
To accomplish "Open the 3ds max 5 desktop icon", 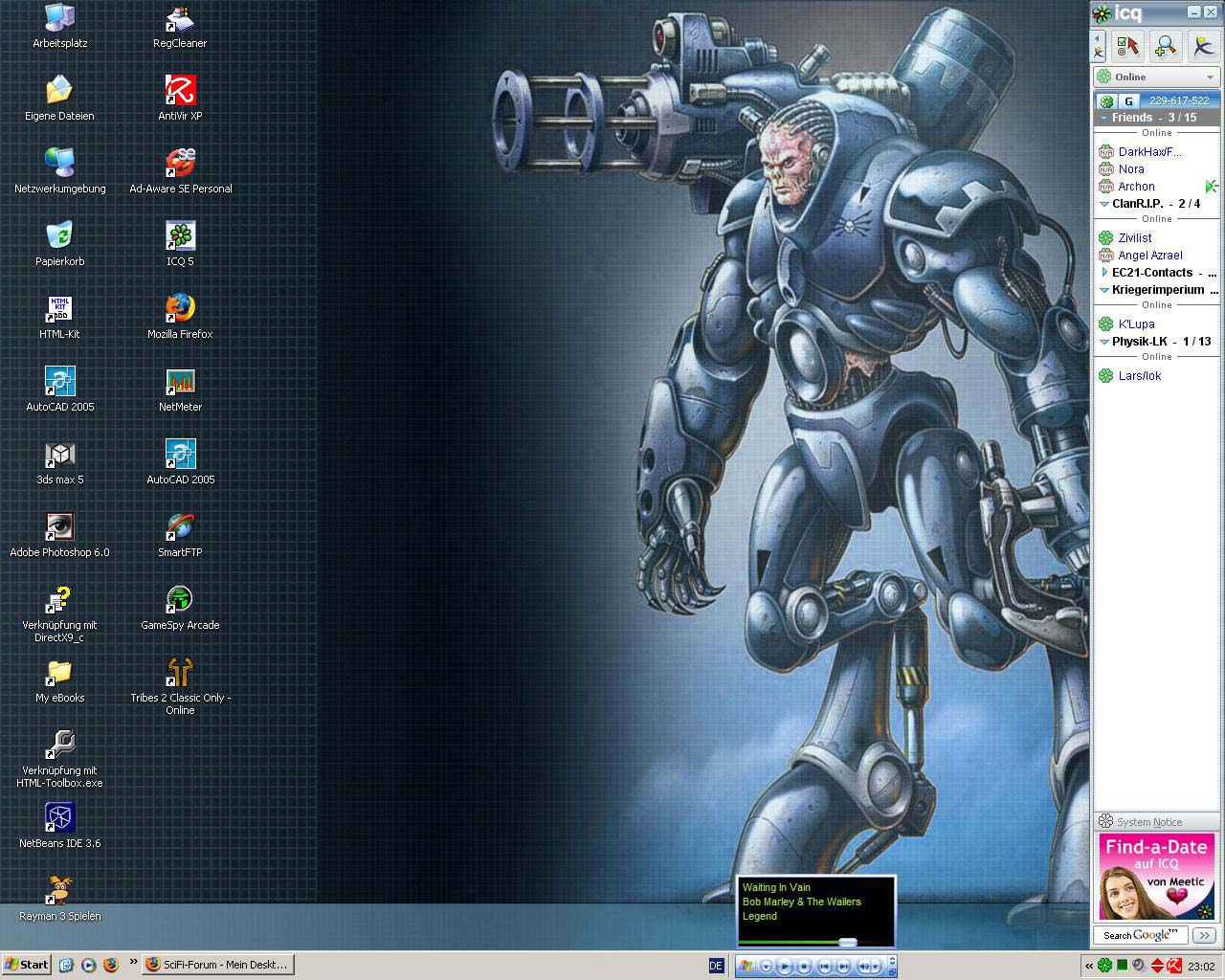I will (x=59, y=454).
